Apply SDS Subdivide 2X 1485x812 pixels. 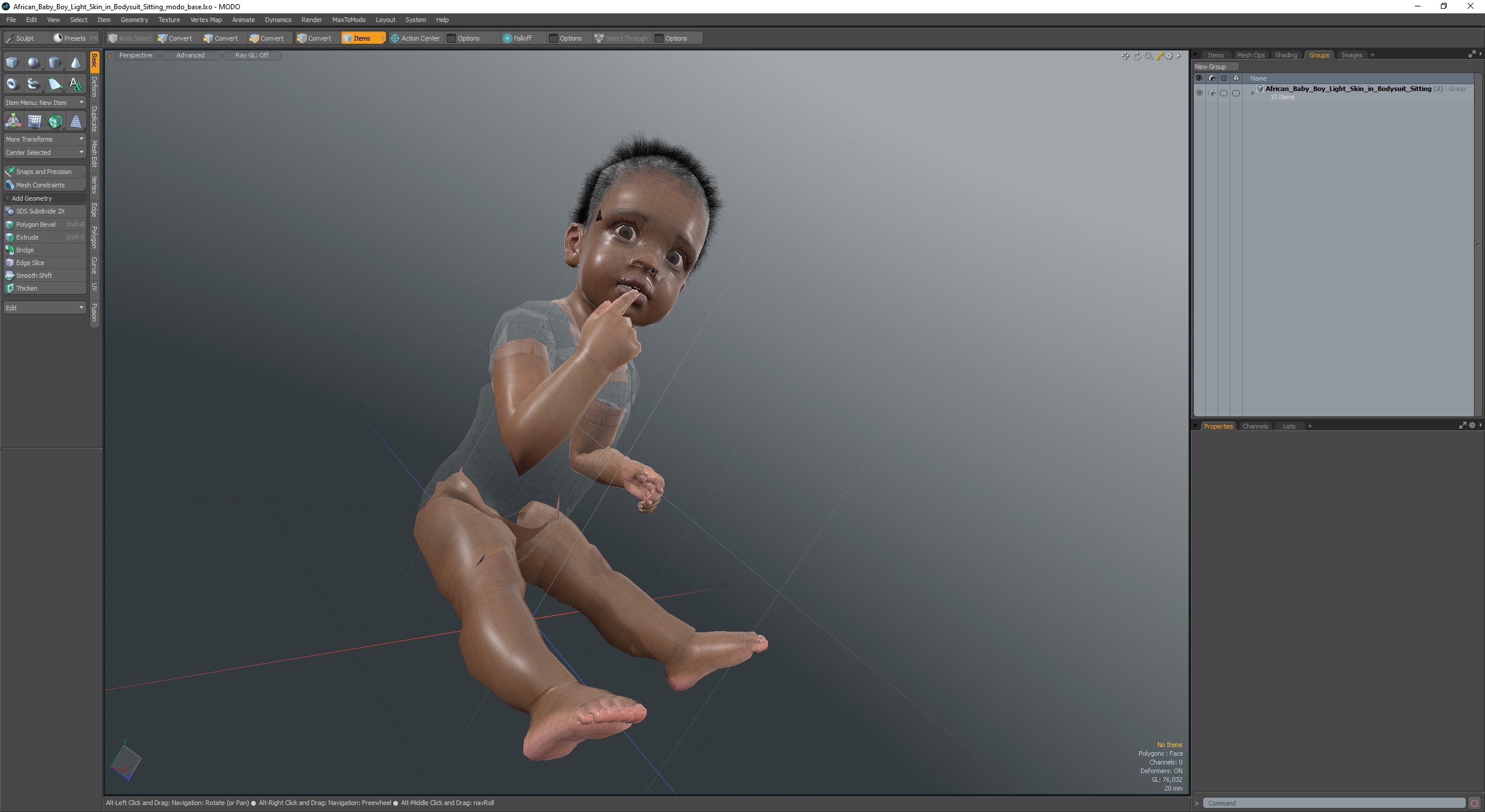45,211
